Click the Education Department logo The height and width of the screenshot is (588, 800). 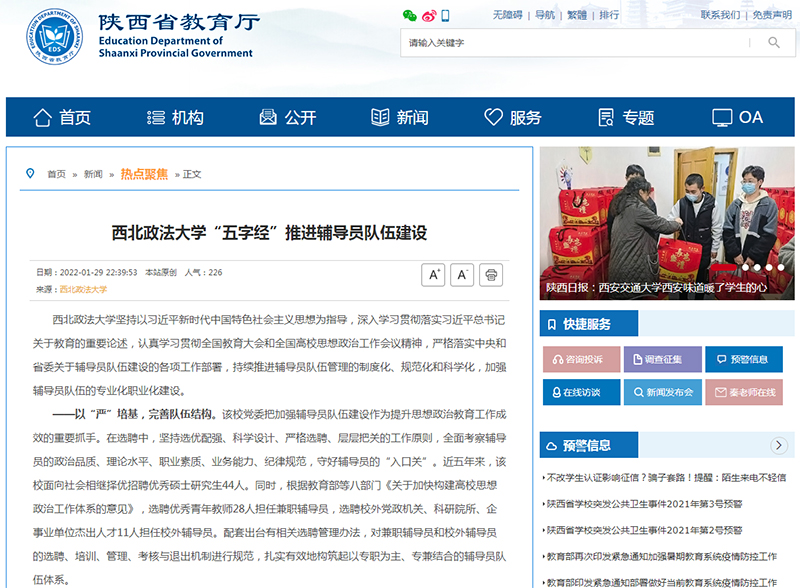point(55,39)
